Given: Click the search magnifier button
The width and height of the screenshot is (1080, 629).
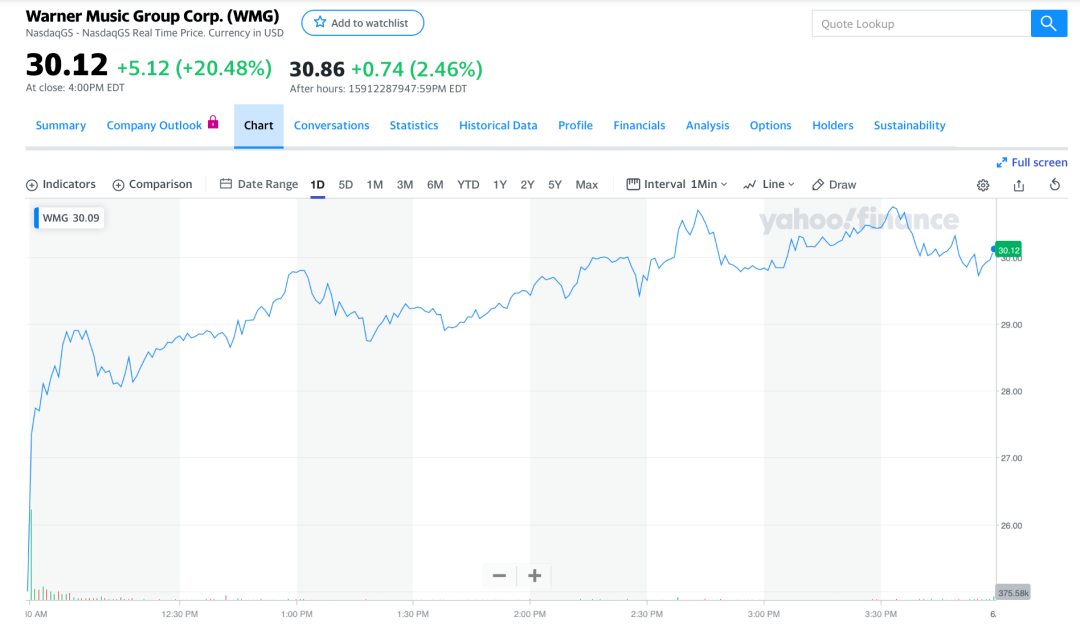Looking at the screenshot, I should tap(1048, 23).
